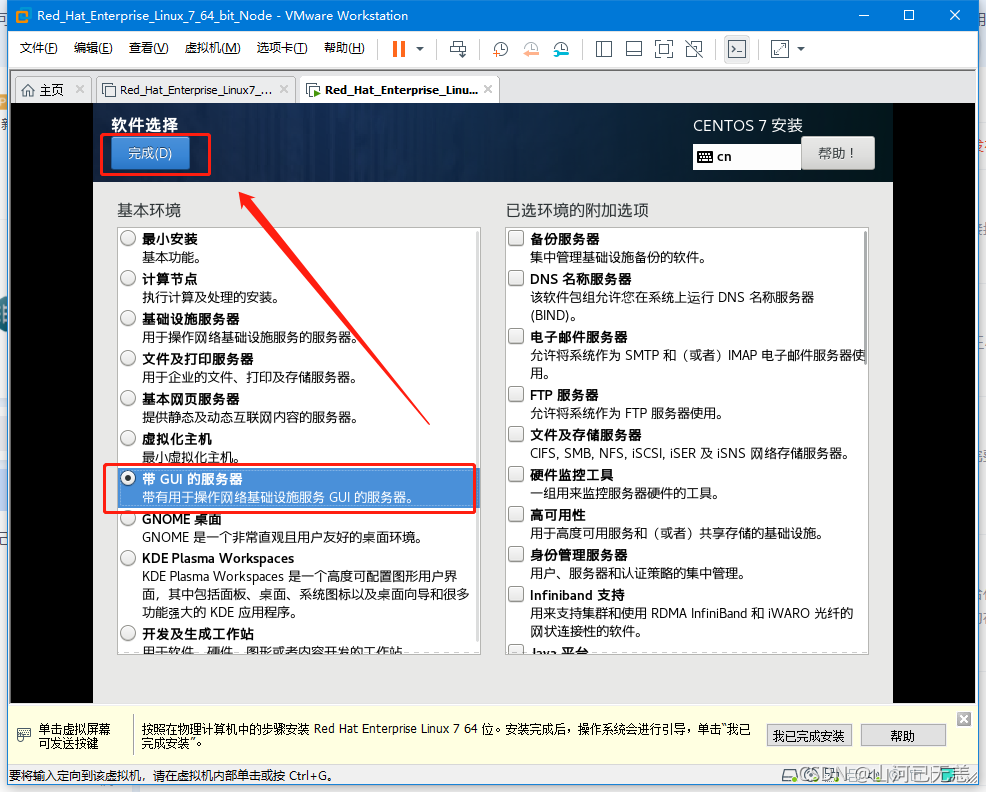Check the 备份服务器 checkbox
The width and height of the screenshot is (986, 792).
click(x=516, y=238)
